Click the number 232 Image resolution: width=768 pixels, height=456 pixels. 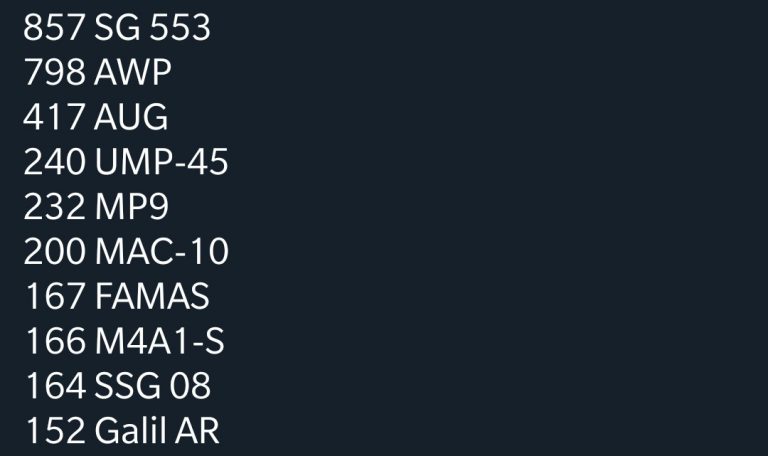[x=54, y=207]
